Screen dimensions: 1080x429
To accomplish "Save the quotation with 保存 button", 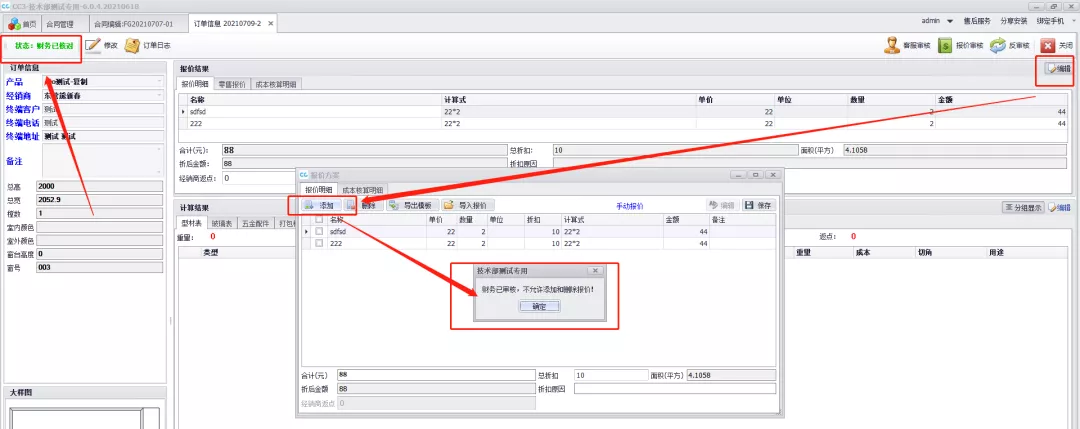I will pyautogui.click(x=757, y=205).
